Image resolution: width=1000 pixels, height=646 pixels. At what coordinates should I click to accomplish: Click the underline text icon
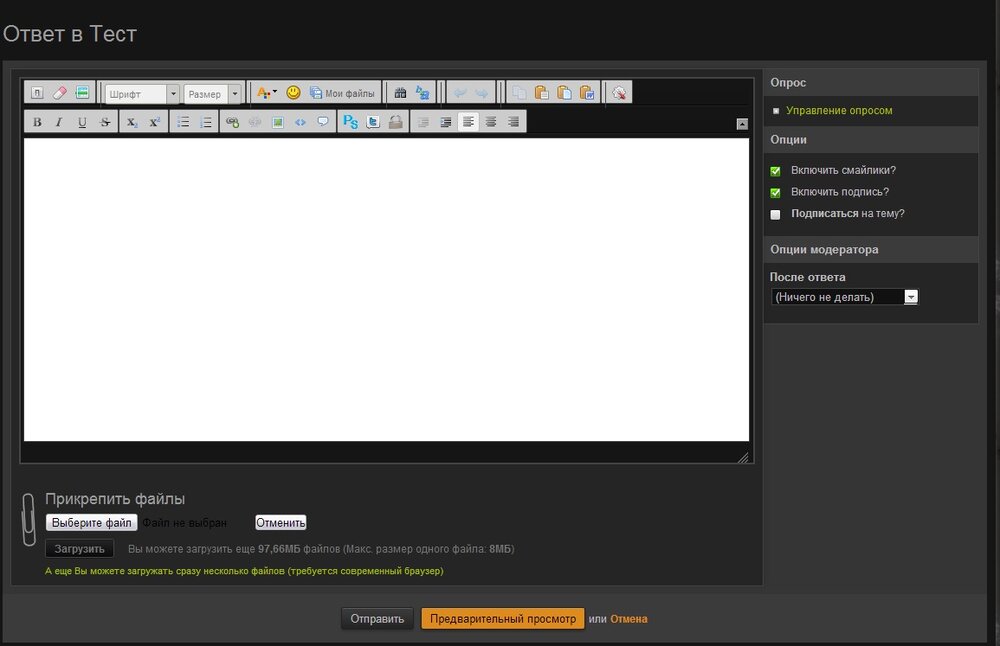(82, 122)
